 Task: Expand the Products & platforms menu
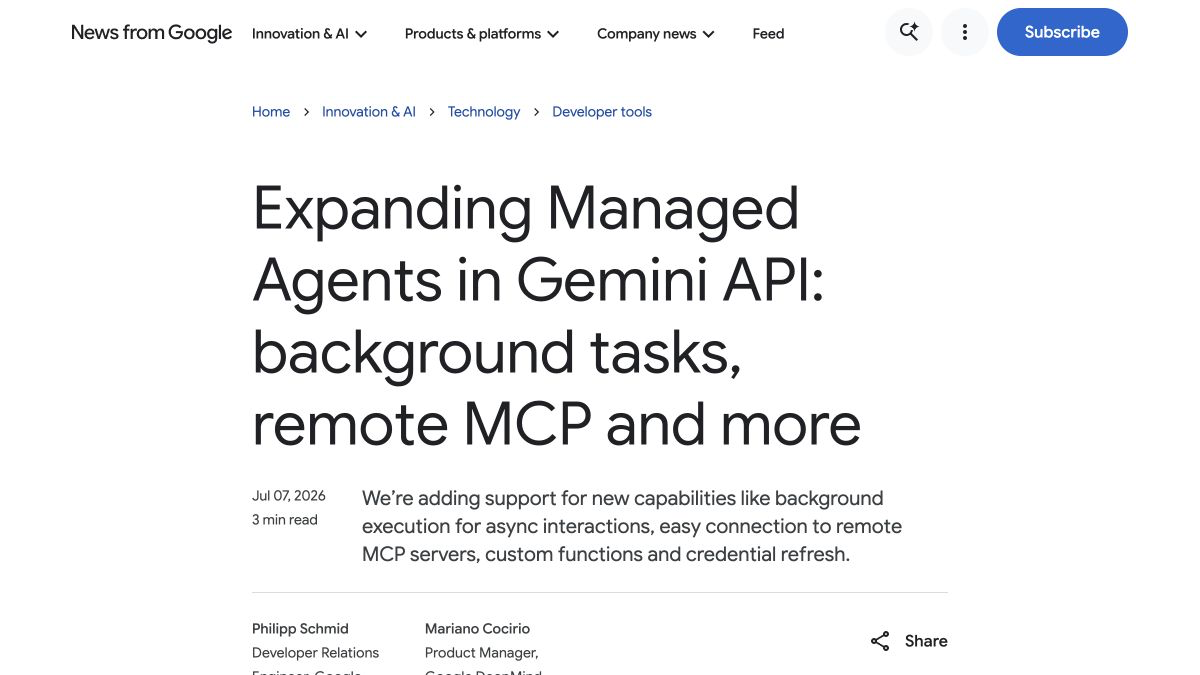click(482, 34)
